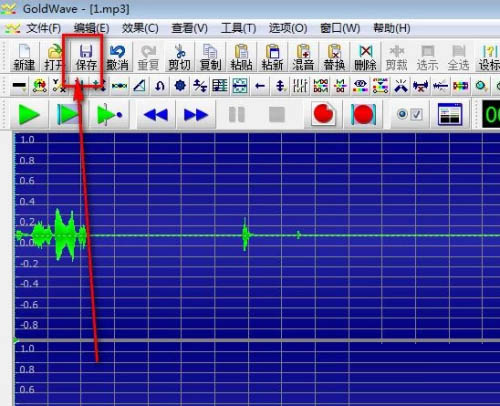Open the 文件(F) menu
The width and height of the screenshot is (500, 406).
[x=43, y=28]
